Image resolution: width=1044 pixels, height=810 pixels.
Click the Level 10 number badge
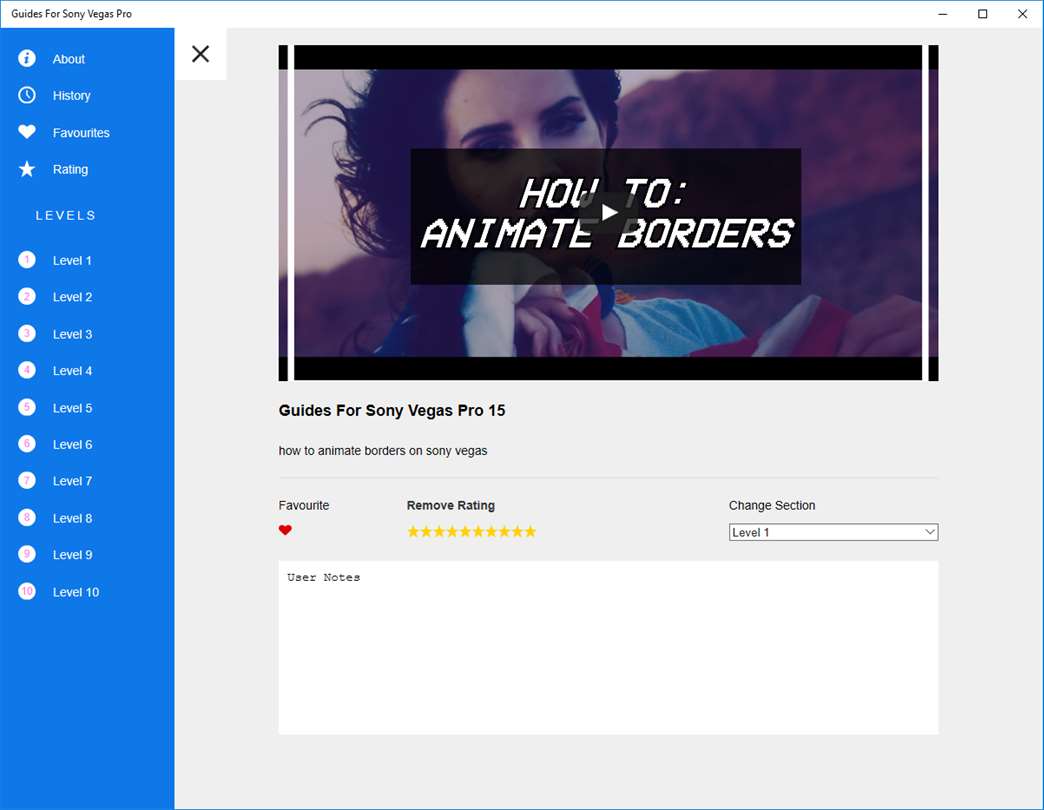pyautogui.click(x=27, y=592)
